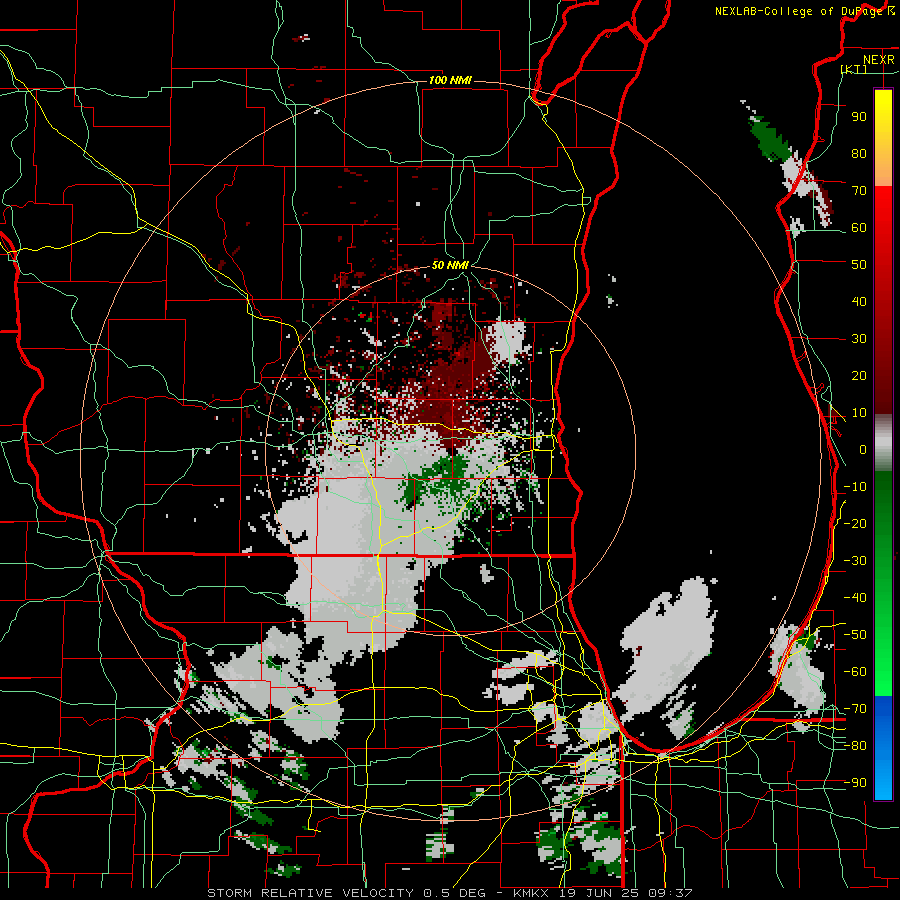Click the -10 value on the velocity scale
Viewport: 900px width, 900px height.
[x=855, y=487]
